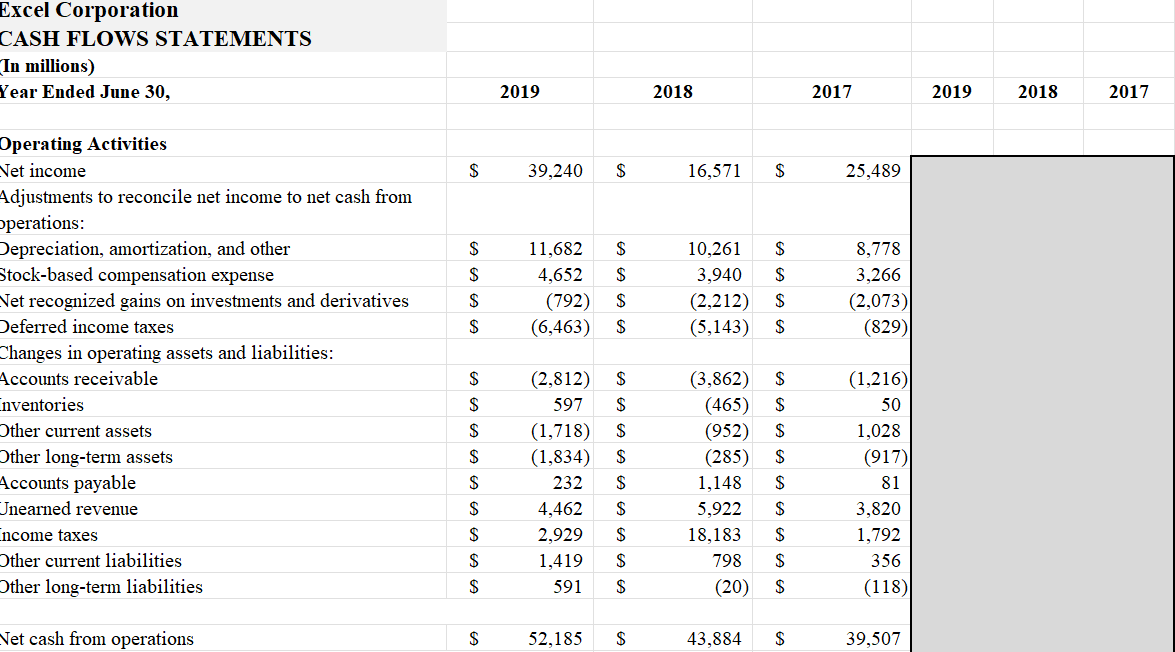Click the first "2019" column header
This screenshot has height=652, width=1175.
pyautogui.click(x=519, y=91)
